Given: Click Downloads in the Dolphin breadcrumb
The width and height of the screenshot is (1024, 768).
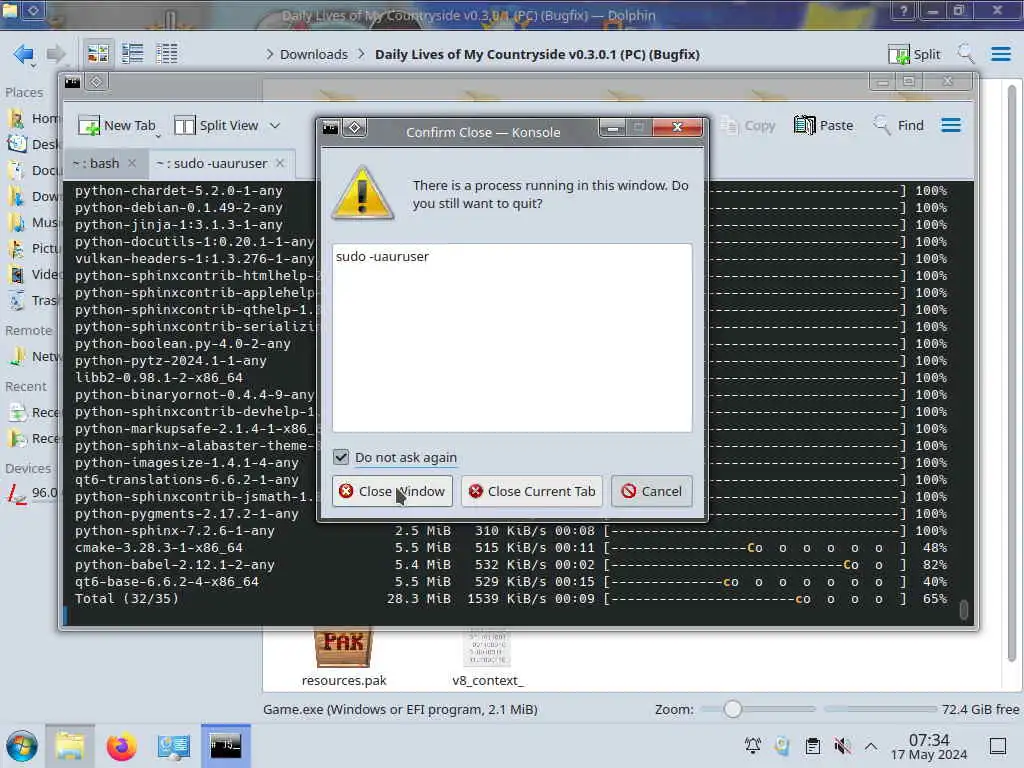Looking at the screenshot, I should tap(313, 54).
